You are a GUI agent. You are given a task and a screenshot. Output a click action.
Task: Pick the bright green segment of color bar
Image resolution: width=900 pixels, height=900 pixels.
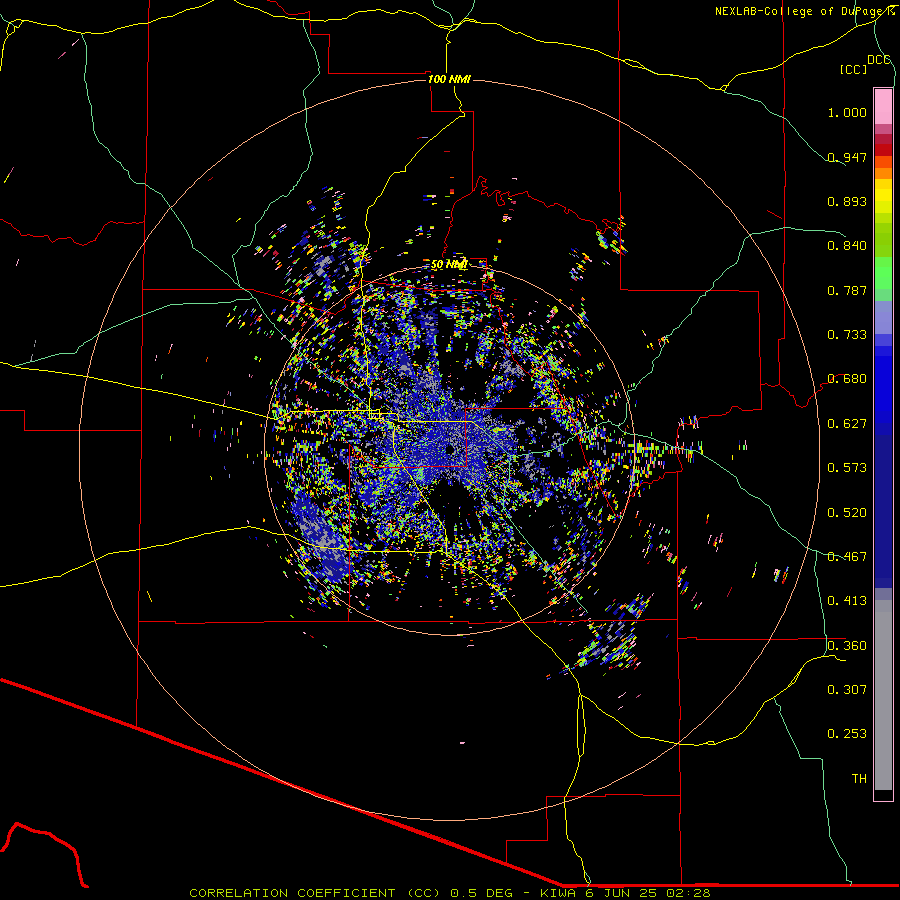click(x=883, y=273)
